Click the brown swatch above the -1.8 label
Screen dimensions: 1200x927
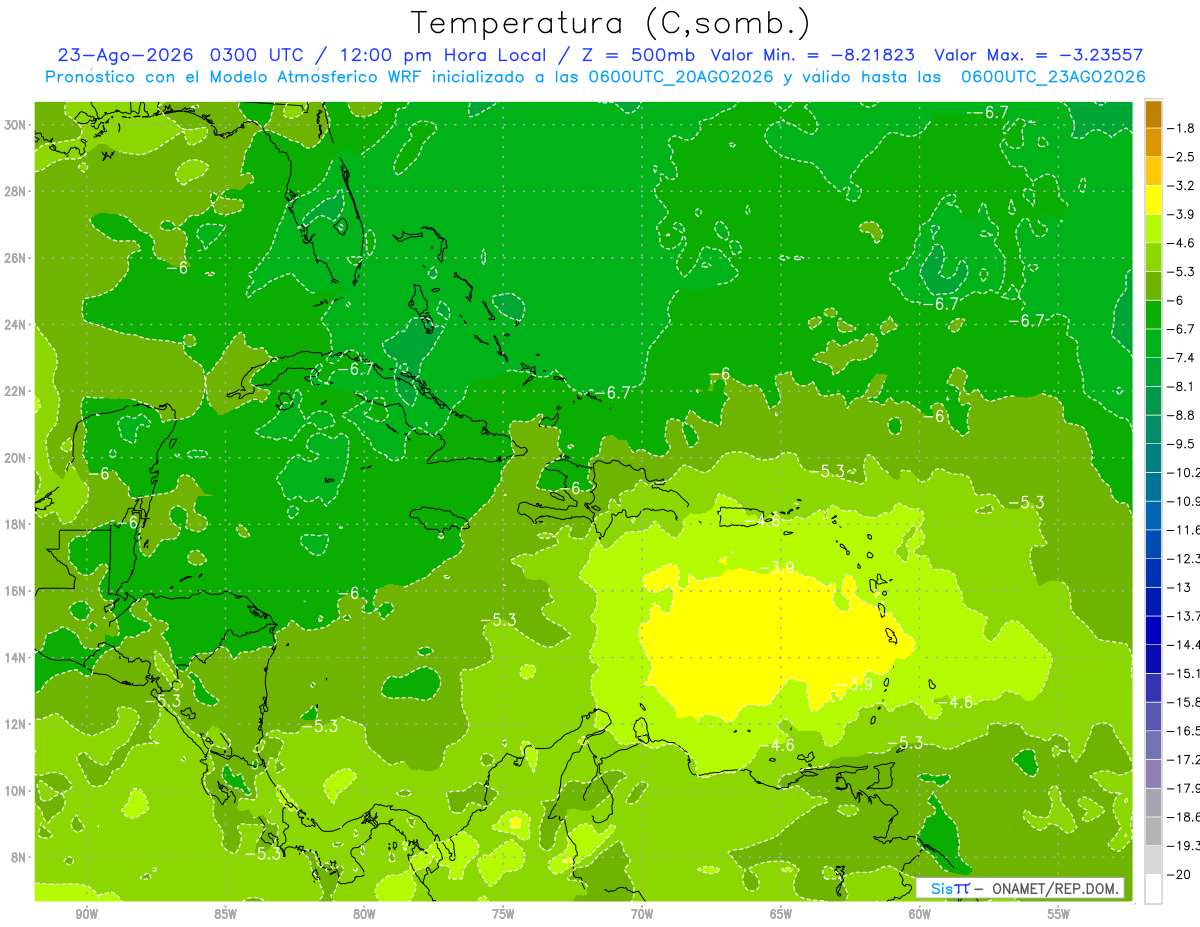(x=1153, y=114)
